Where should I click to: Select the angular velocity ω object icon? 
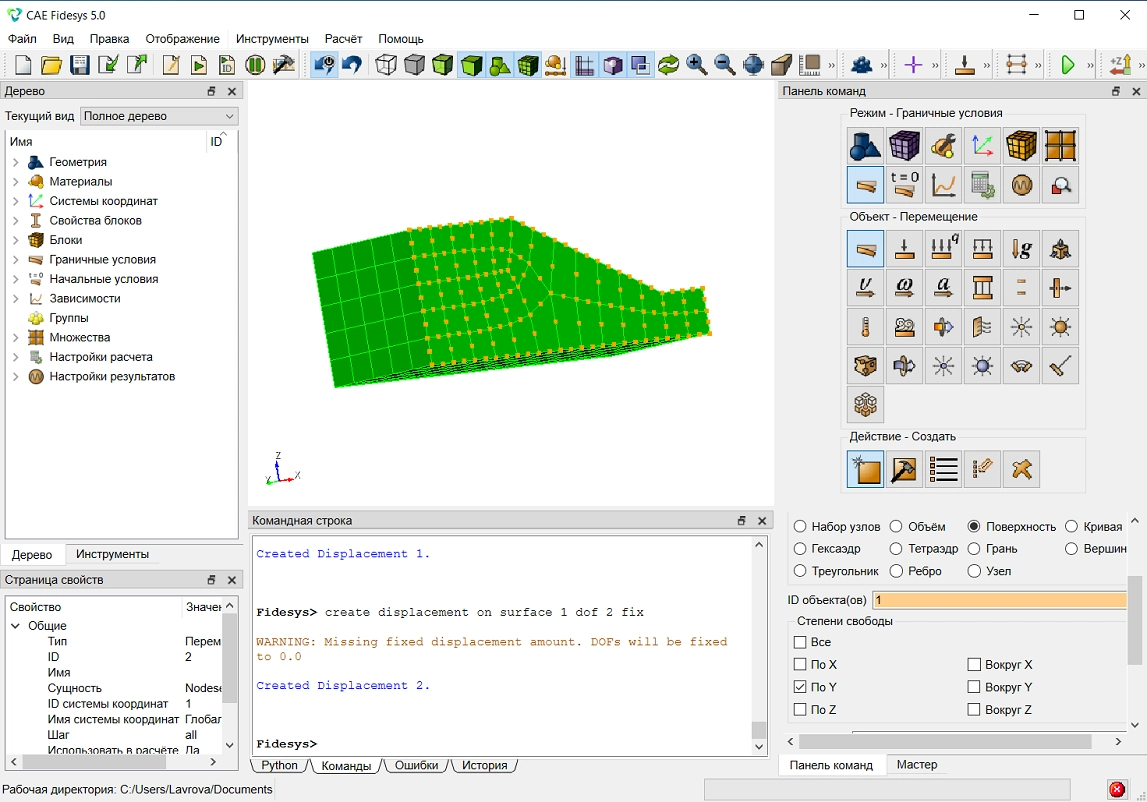pyautogui.click(x=904, y=288)
